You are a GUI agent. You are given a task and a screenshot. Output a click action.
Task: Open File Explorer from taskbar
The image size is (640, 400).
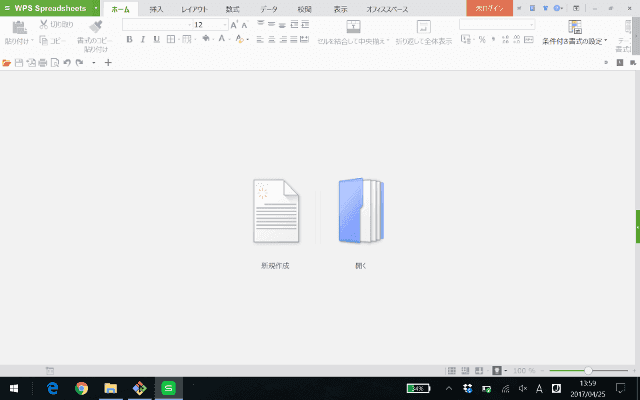point(111,388)
